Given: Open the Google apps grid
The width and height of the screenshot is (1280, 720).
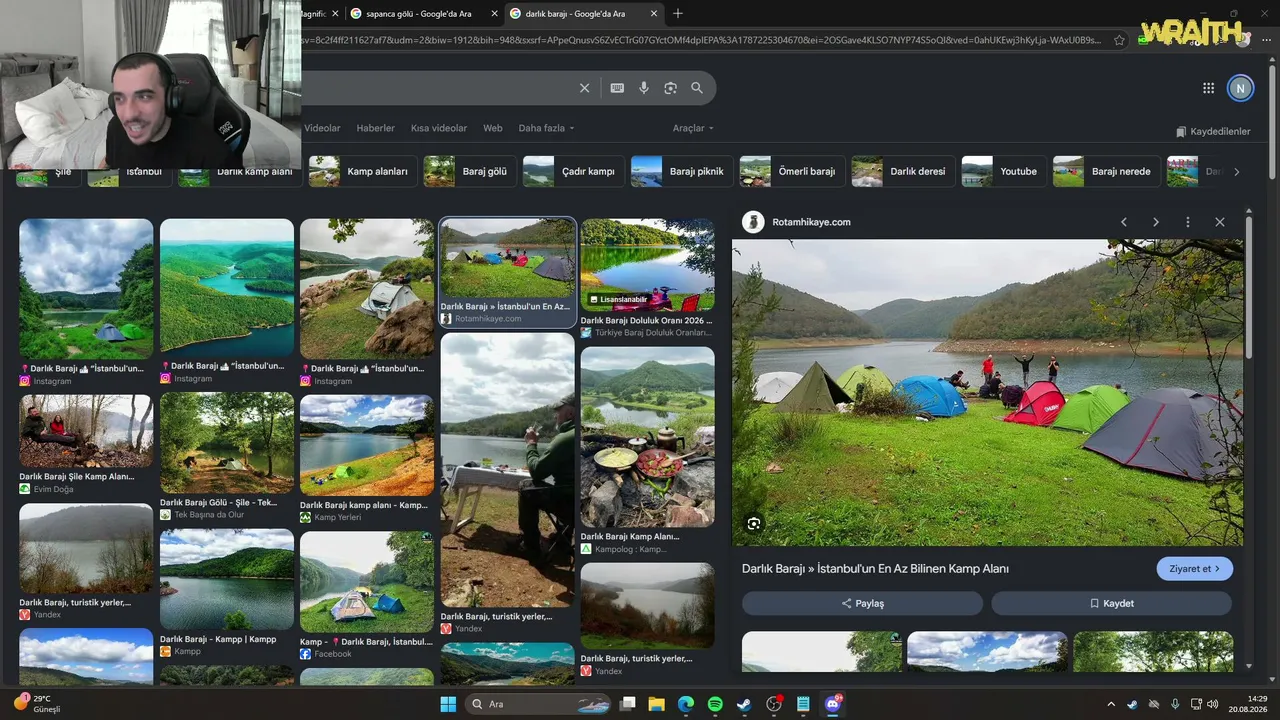Looking at the screenshot, I should click(x=1208, y=88).
